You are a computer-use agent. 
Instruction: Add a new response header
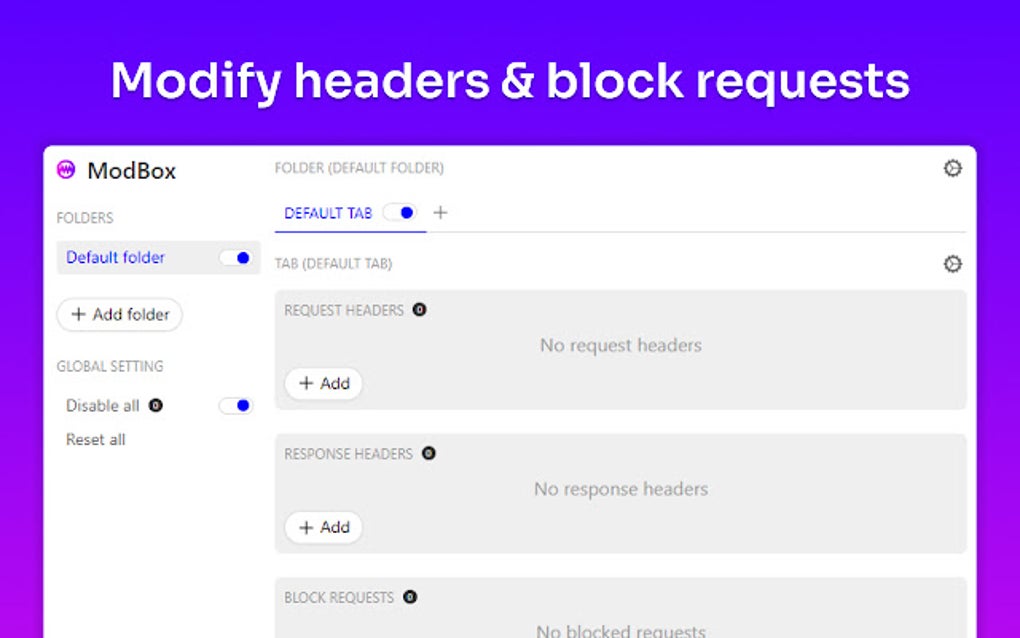click(x=323, y=528)
